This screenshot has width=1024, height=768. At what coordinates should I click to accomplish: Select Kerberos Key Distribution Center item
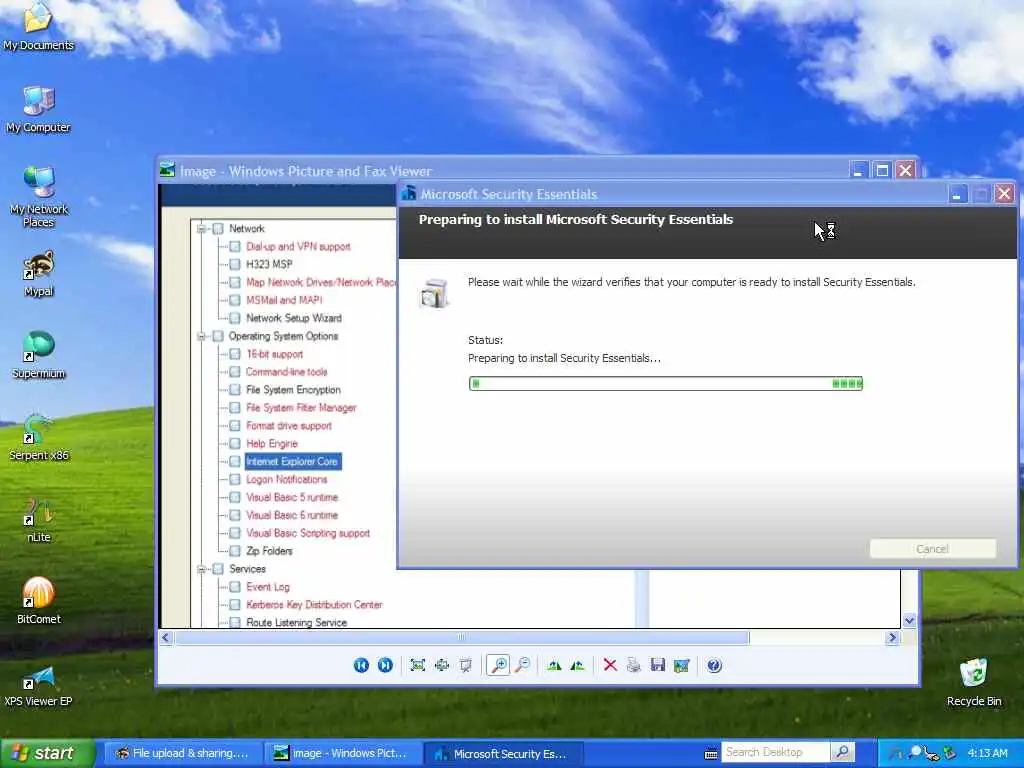(314, 605)
